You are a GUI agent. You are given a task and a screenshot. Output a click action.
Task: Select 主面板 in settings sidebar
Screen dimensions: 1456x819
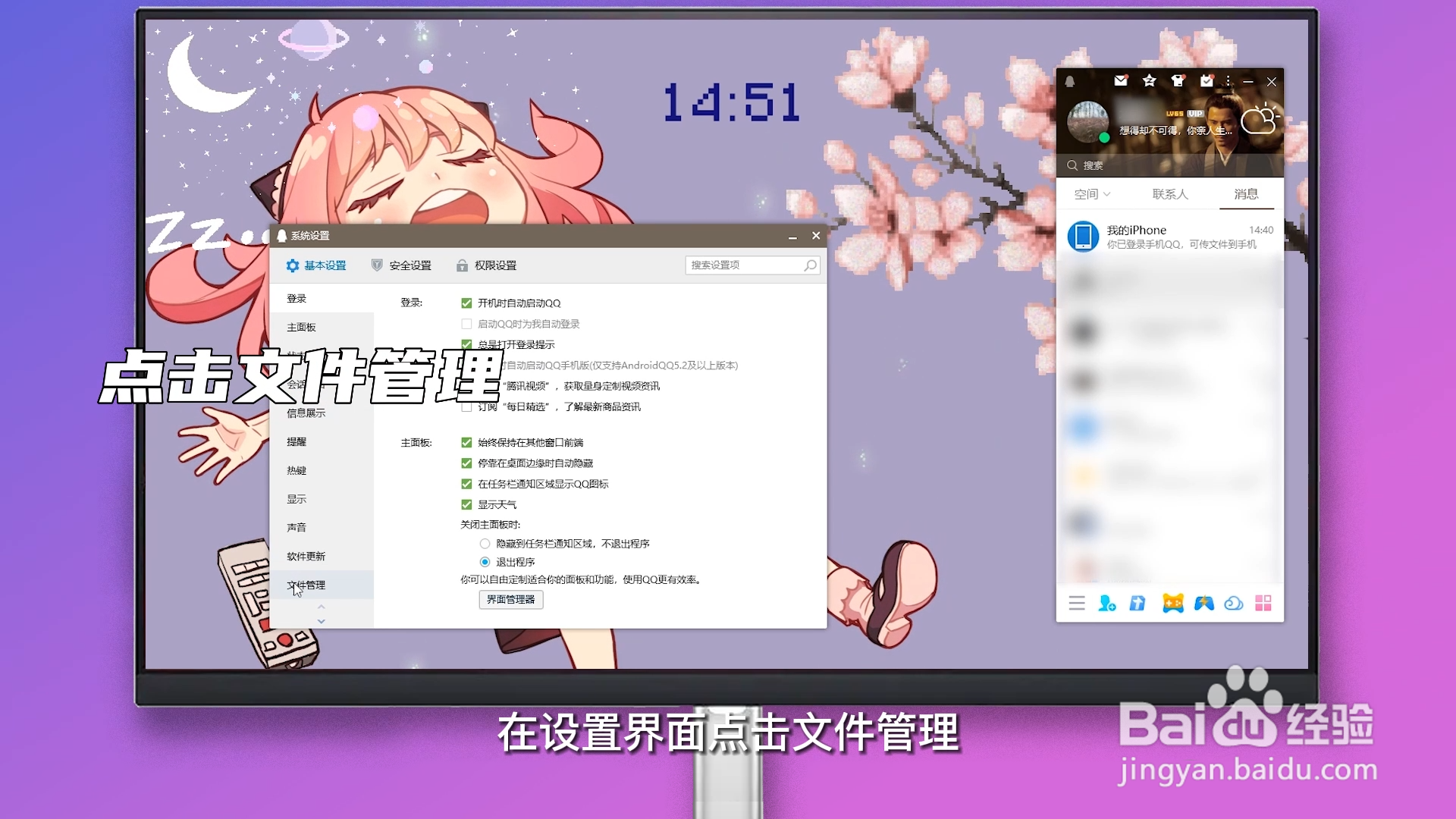pyautogui.click(x=322, y=328)
